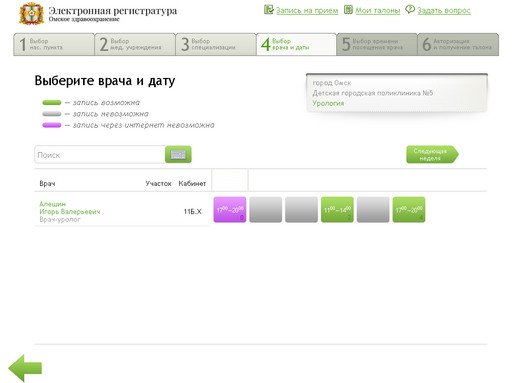The width and height of the screenshot is (512, 383).
Task: Go back with the green left arrow
Action: pos(25,368)
